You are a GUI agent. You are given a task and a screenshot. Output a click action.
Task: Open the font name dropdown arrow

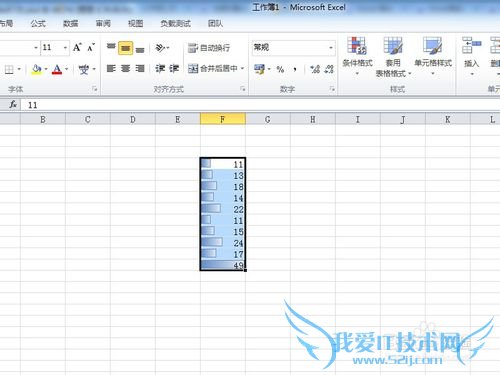pyautogui.click(x=36, y=48)
